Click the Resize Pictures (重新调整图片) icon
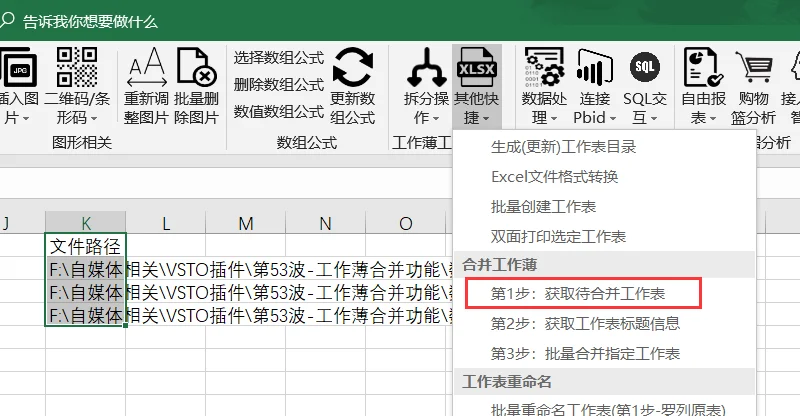800x416 pixels. click(147, 67)
